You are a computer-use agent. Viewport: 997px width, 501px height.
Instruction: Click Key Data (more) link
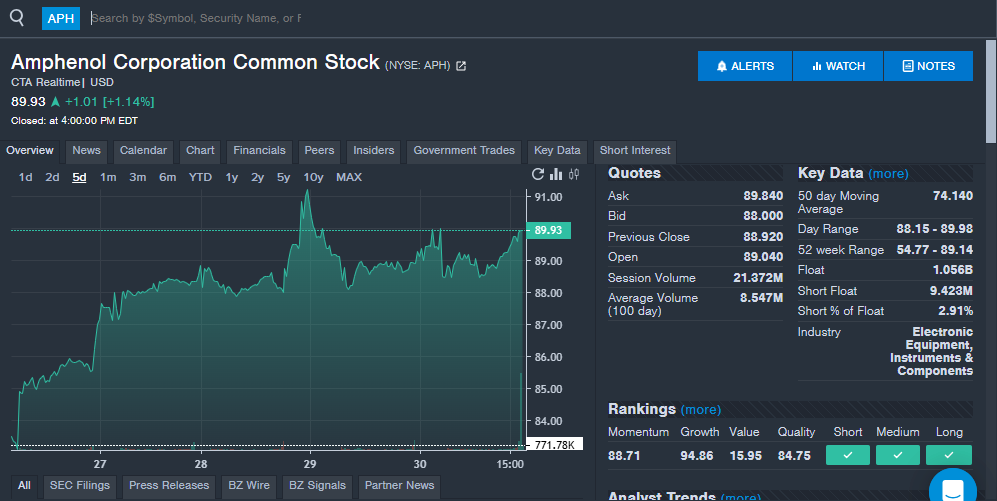pyautogui.click(x=888, y=174)
